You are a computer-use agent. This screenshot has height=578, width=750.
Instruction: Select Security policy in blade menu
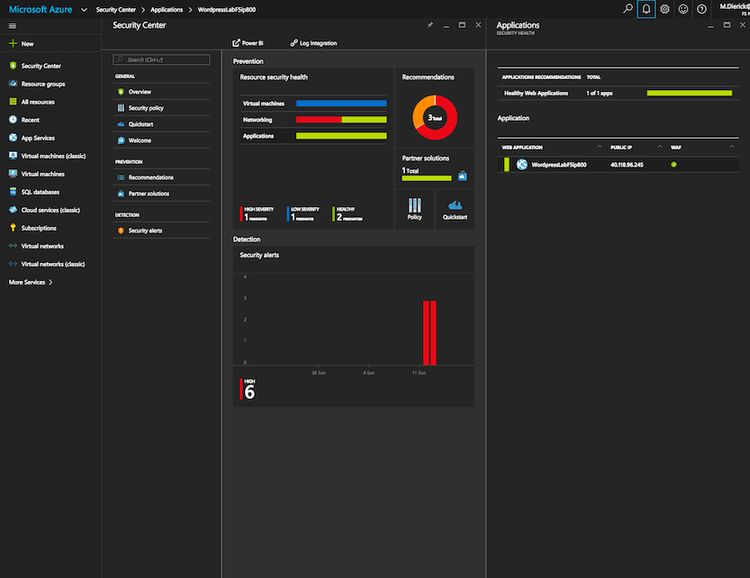point(146,108)
